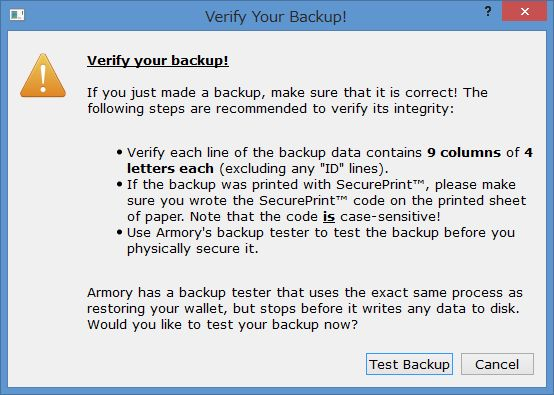The image size is (554, 395).
Task: Click the Armory application icon in title bar
Action: coord(17,15)
